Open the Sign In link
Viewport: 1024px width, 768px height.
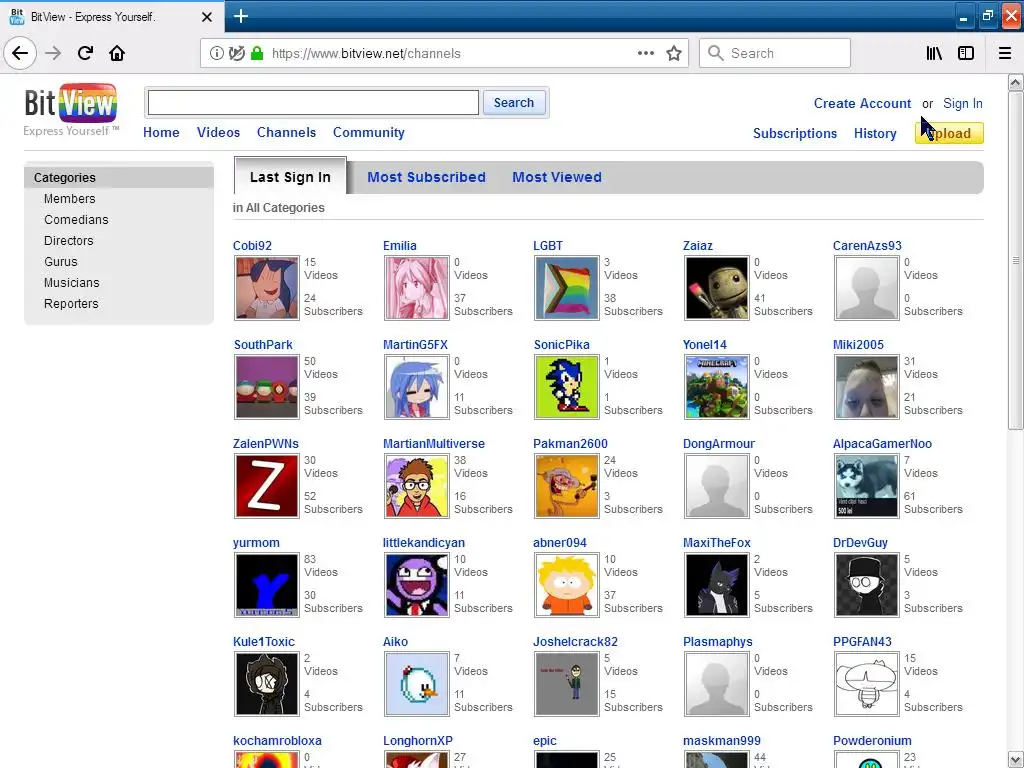963,103
